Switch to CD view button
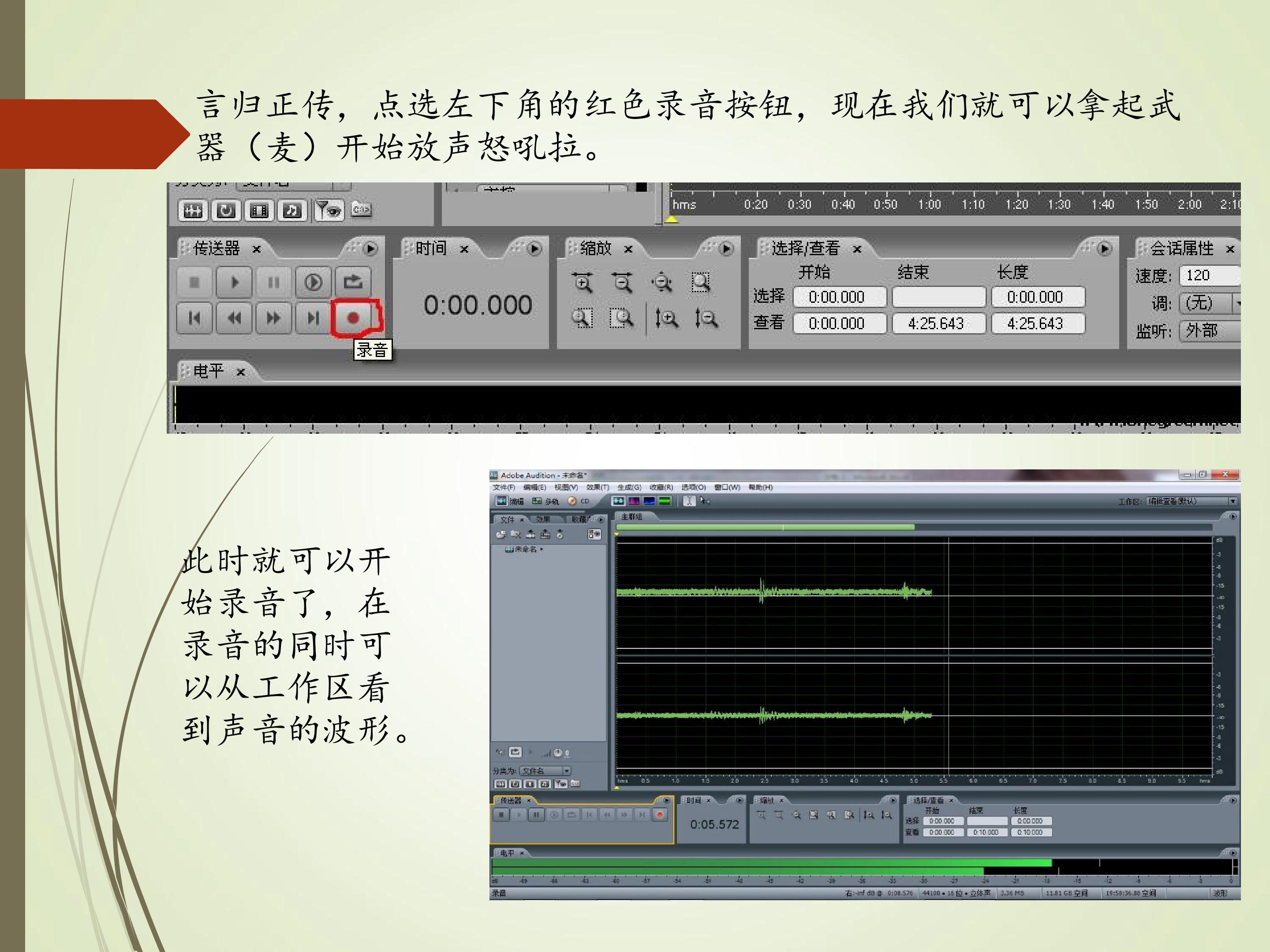The image size is (1270, 952). [x=579, y=501]
